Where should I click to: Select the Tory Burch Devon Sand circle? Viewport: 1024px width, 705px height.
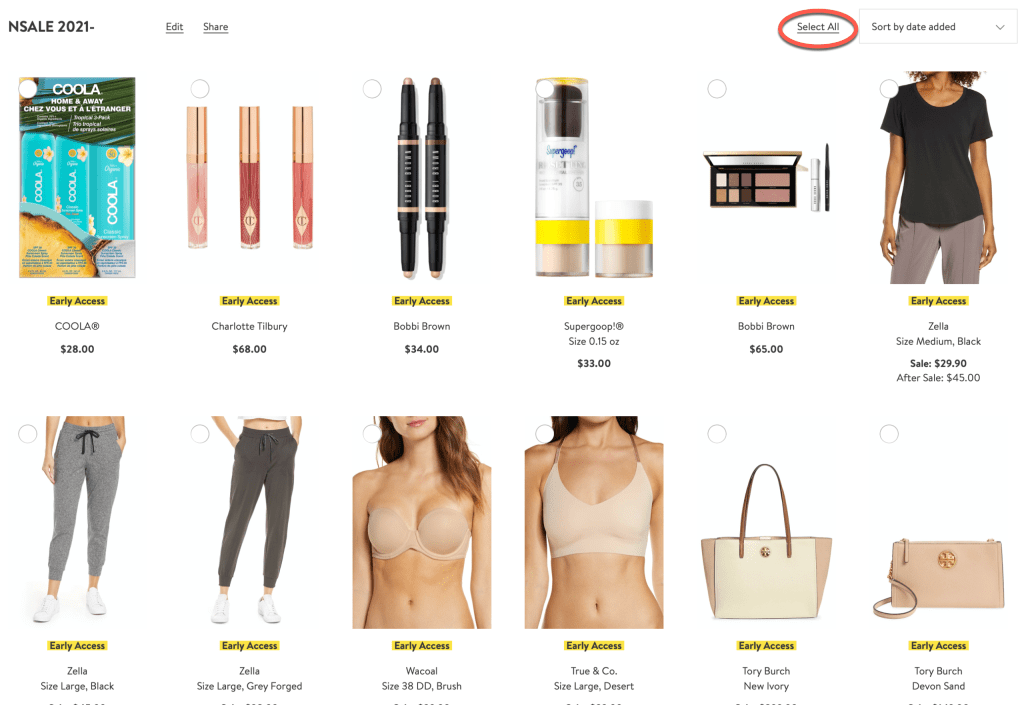tap(889, 433)
